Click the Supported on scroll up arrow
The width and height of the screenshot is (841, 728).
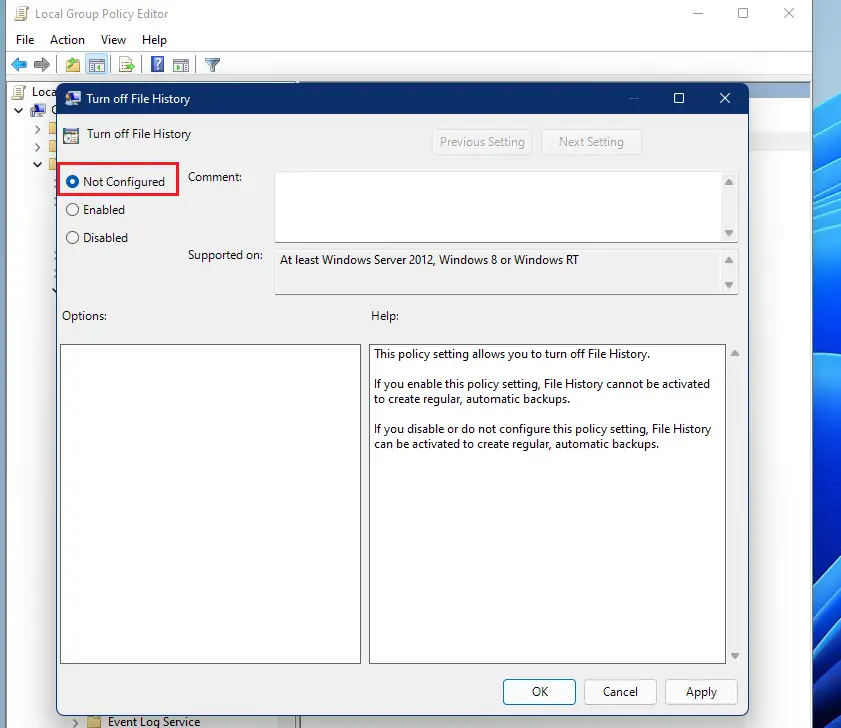click(x=729, y=260)
